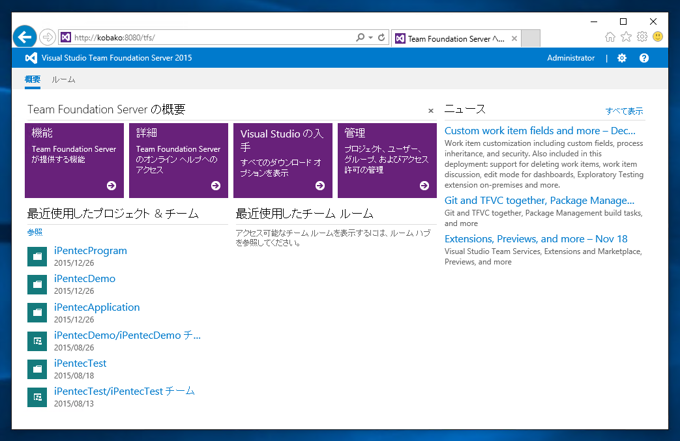This screenshot has width=680, height=441.
Task: Open browser Tools gear icon
Action: 642,37
